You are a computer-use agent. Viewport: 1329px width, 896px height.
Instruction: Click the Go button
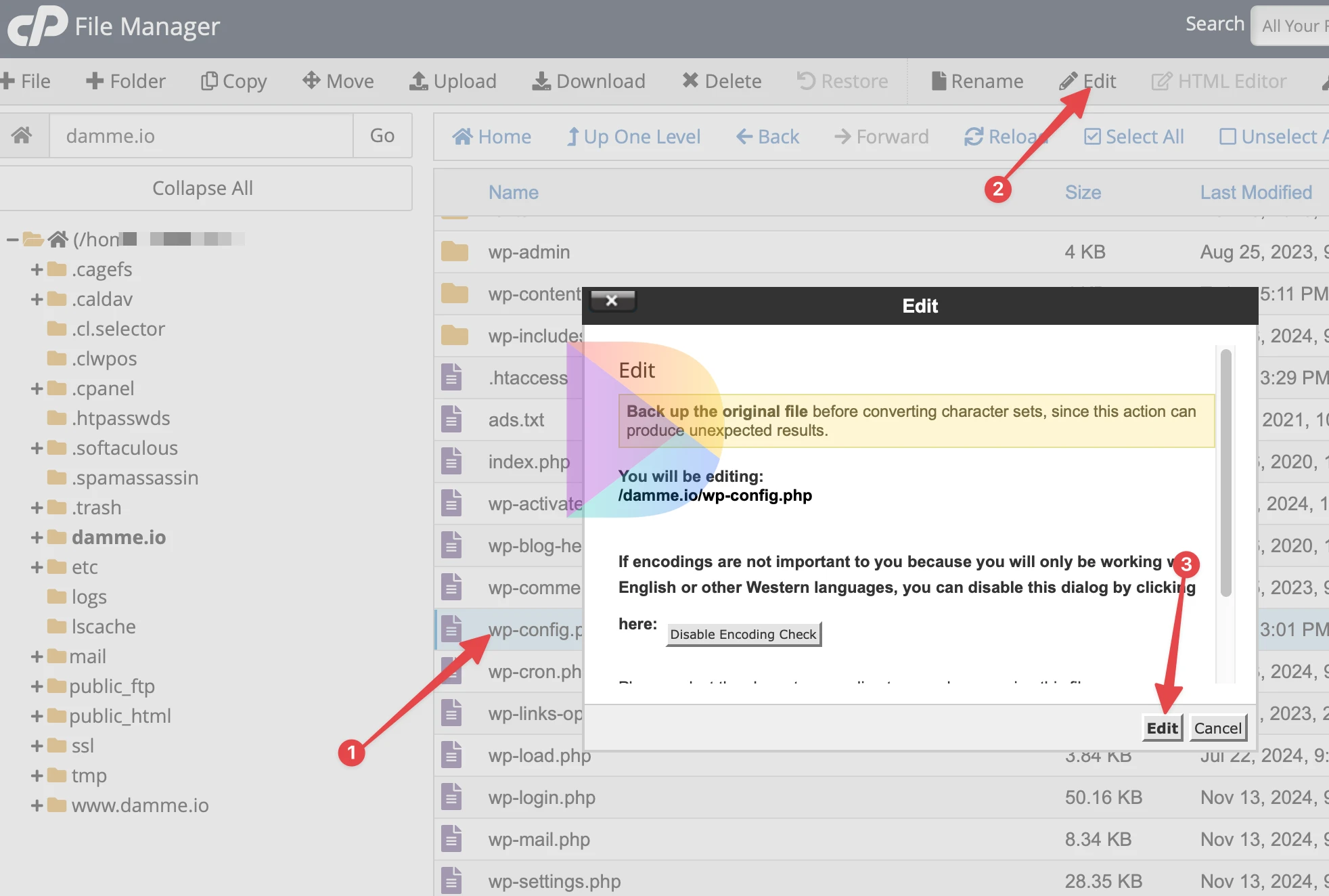[382, 135]
